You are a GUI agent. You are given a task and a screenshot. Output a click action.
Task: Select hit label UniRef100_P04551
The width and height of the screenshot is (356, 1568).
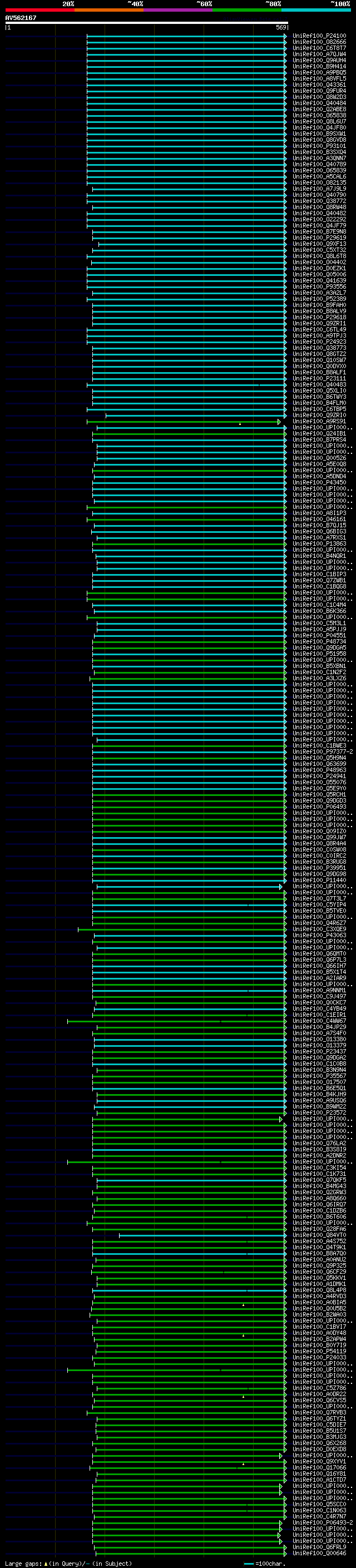tap(319, 635)
